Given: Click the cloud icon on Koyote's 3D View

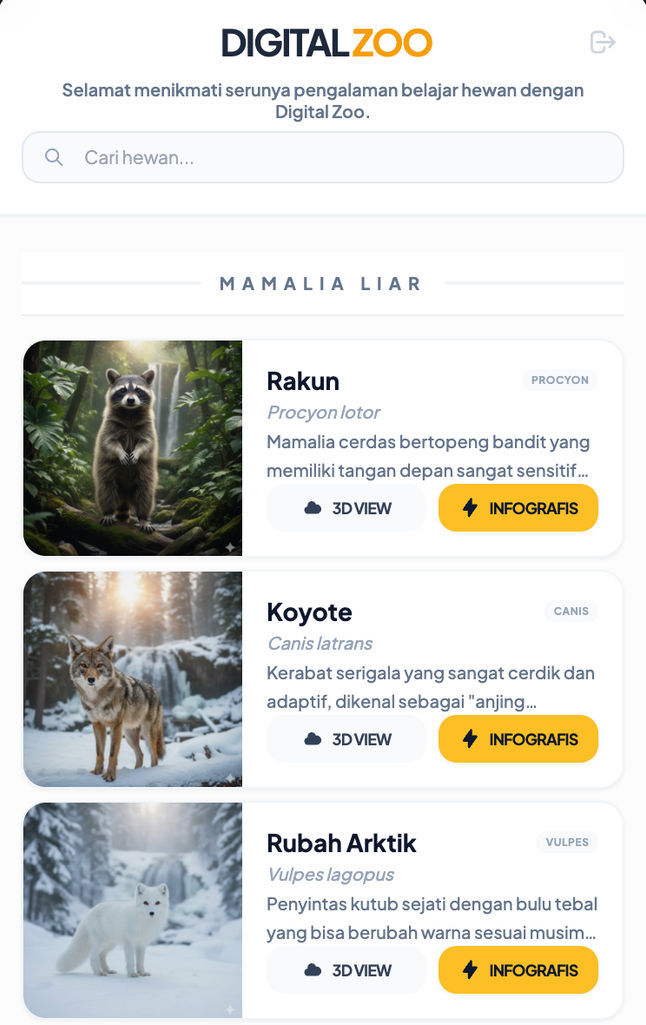Looking at the screenshot, I should (x=313, y=739).
